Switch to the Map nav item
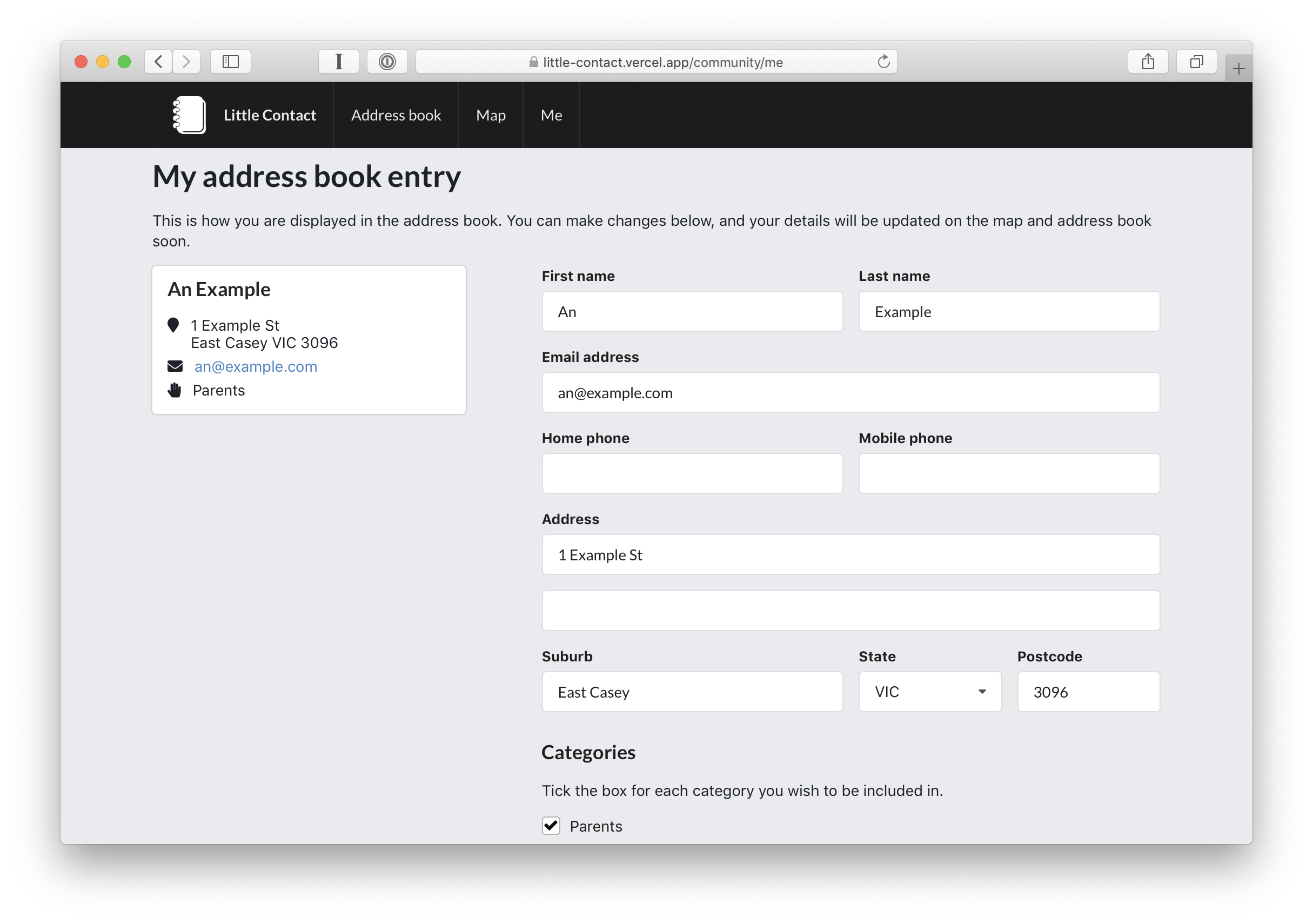The width and height of the screenshot is (1313, 924). (x=491, y=116)
